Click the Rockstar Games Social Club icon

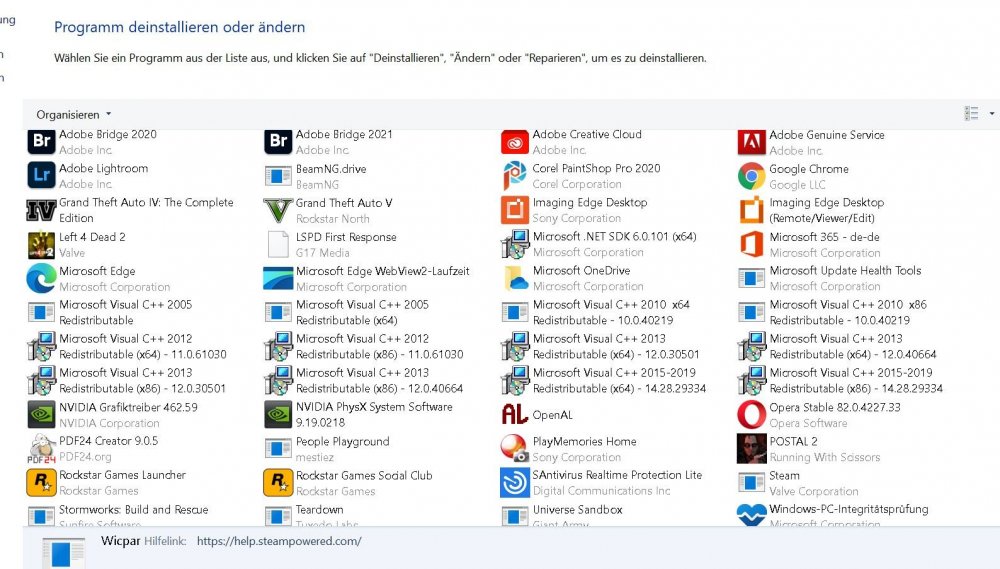(278, 483)
